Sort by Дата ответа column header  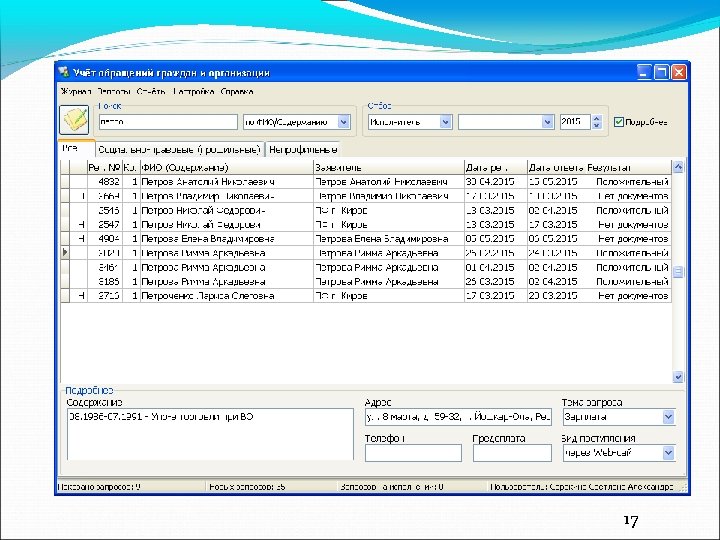click(556, 168)
